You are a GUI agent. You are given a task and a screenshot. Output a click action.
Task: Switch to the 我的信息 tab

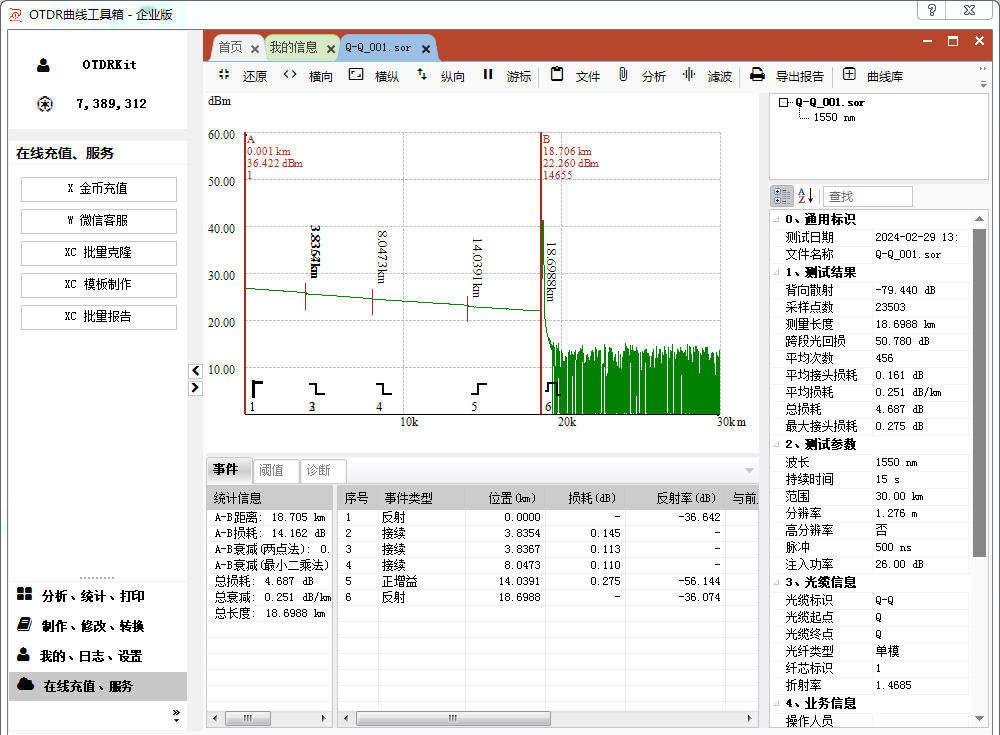point(293,47)
